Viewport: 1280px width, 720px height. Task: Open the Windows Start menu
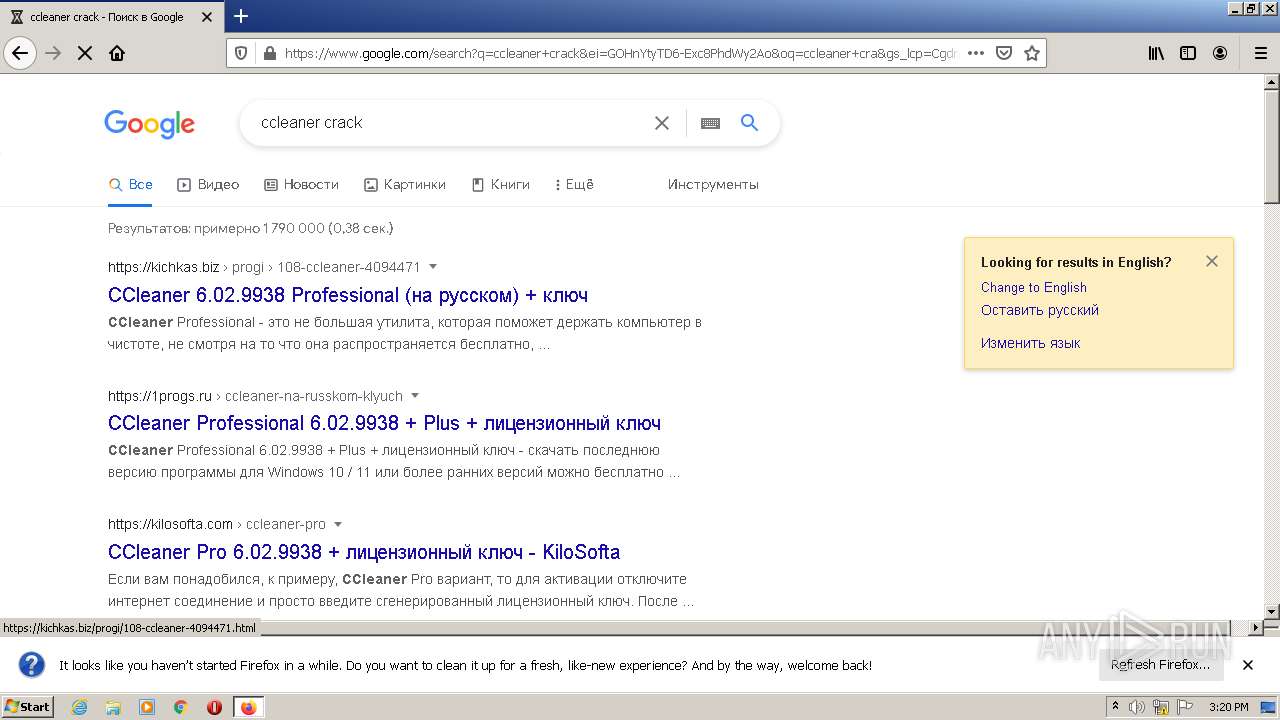pyautogui.click(x=28, y=707)
